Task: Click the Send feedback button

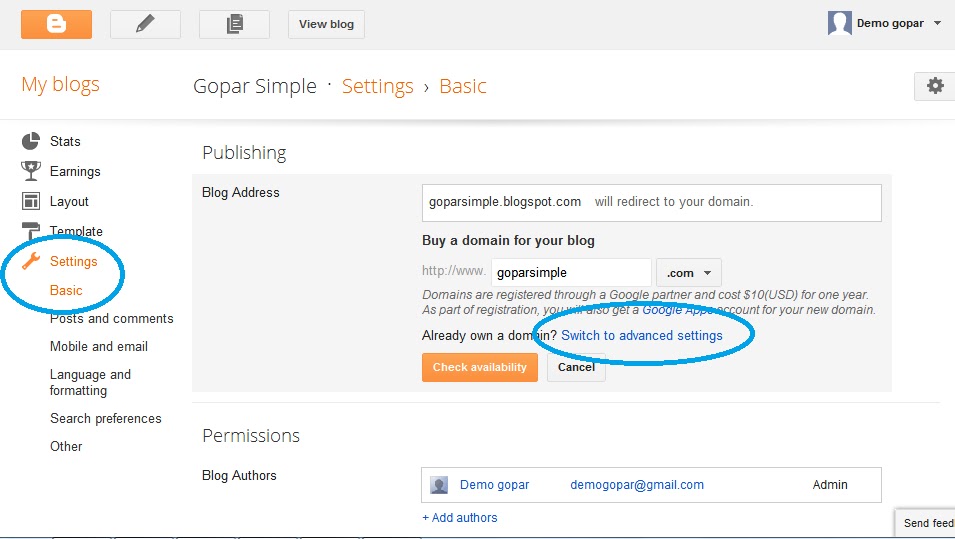Action: pyautogui.click(x=925, y=523)
